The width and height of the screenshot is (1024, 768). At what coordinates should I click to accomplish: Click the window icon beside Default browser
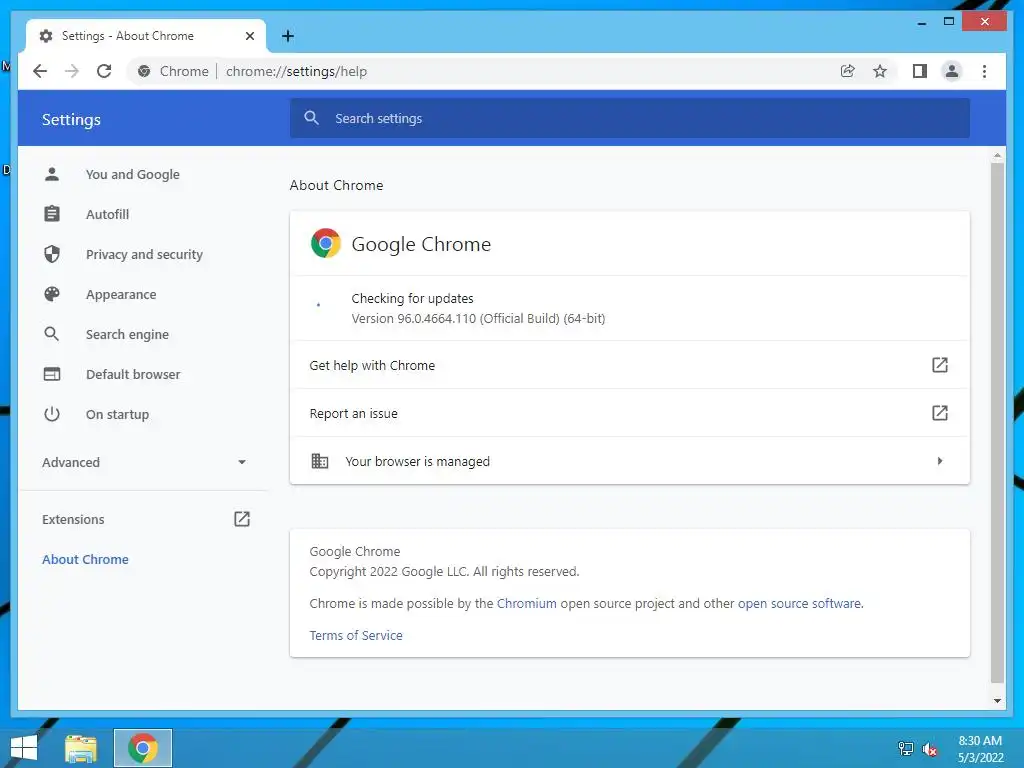click(x=52, y=374)
